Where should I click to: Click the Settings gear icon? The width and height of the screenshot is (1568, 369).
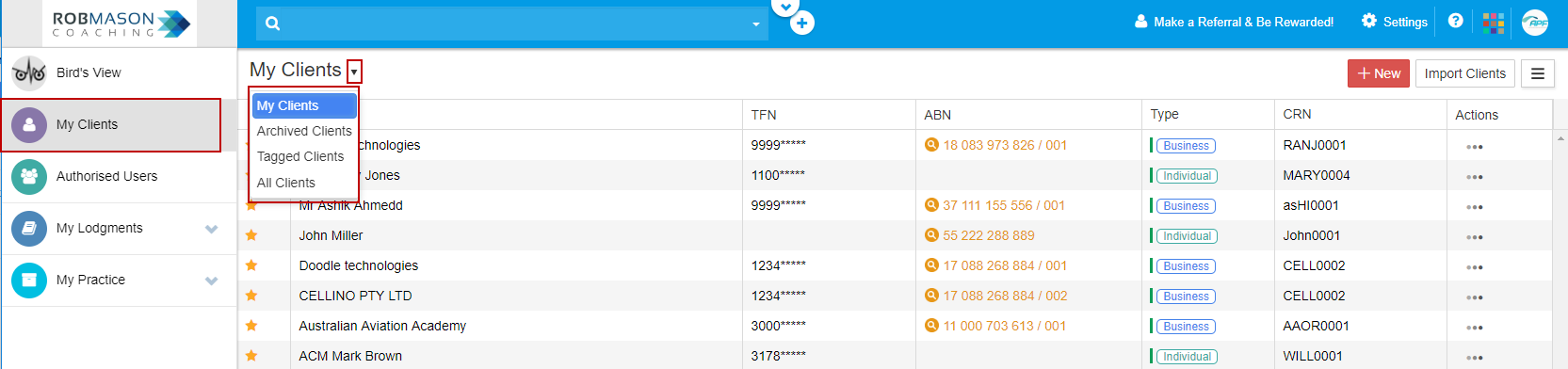[1369, 21]
